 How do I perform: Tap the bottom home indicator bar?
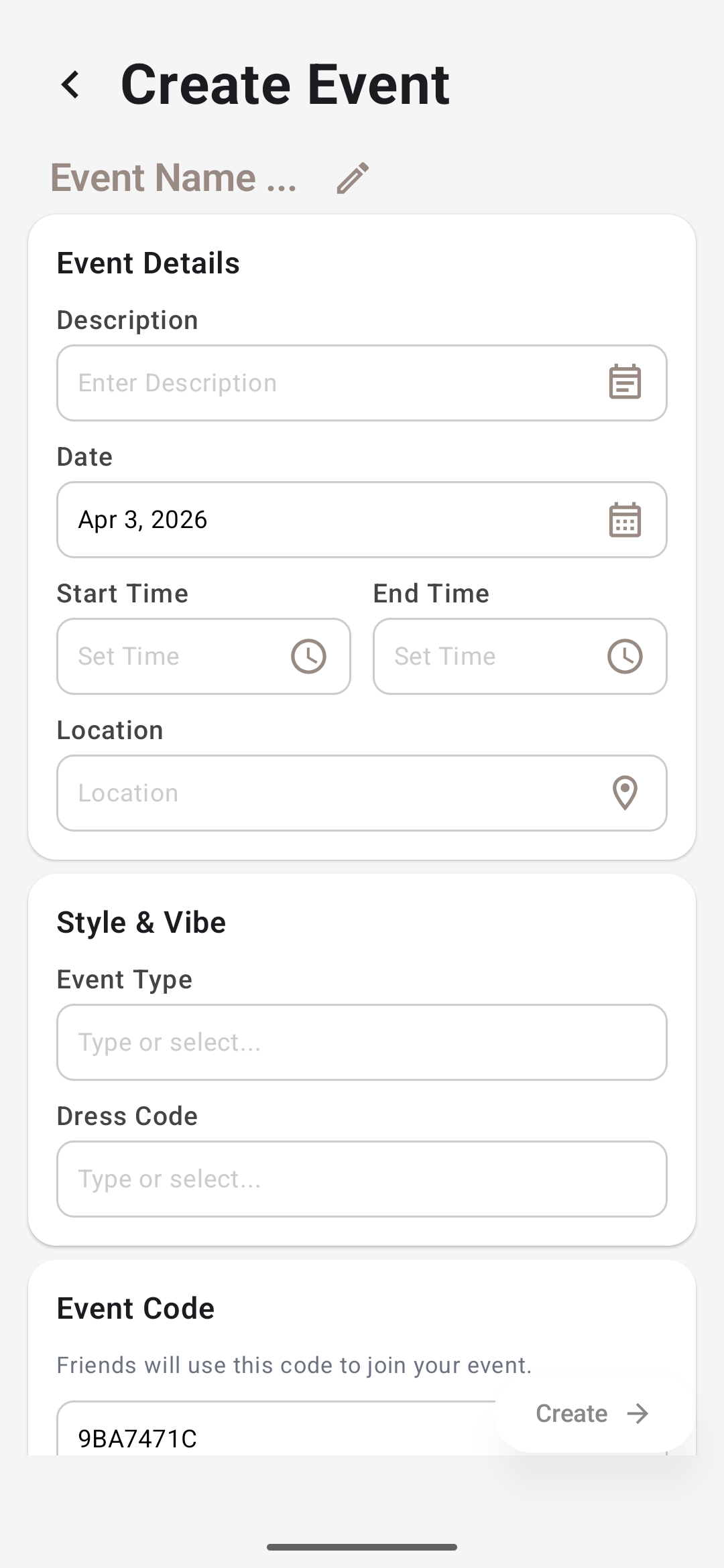click(x=362, y=1547)
